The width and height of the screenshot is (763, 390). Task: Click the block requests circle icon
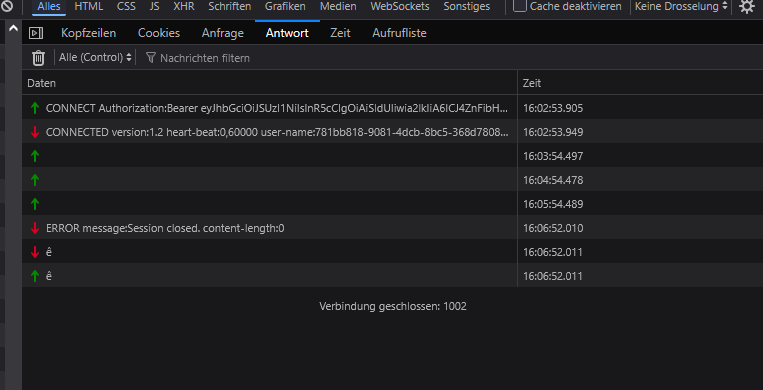click(6, 6)
